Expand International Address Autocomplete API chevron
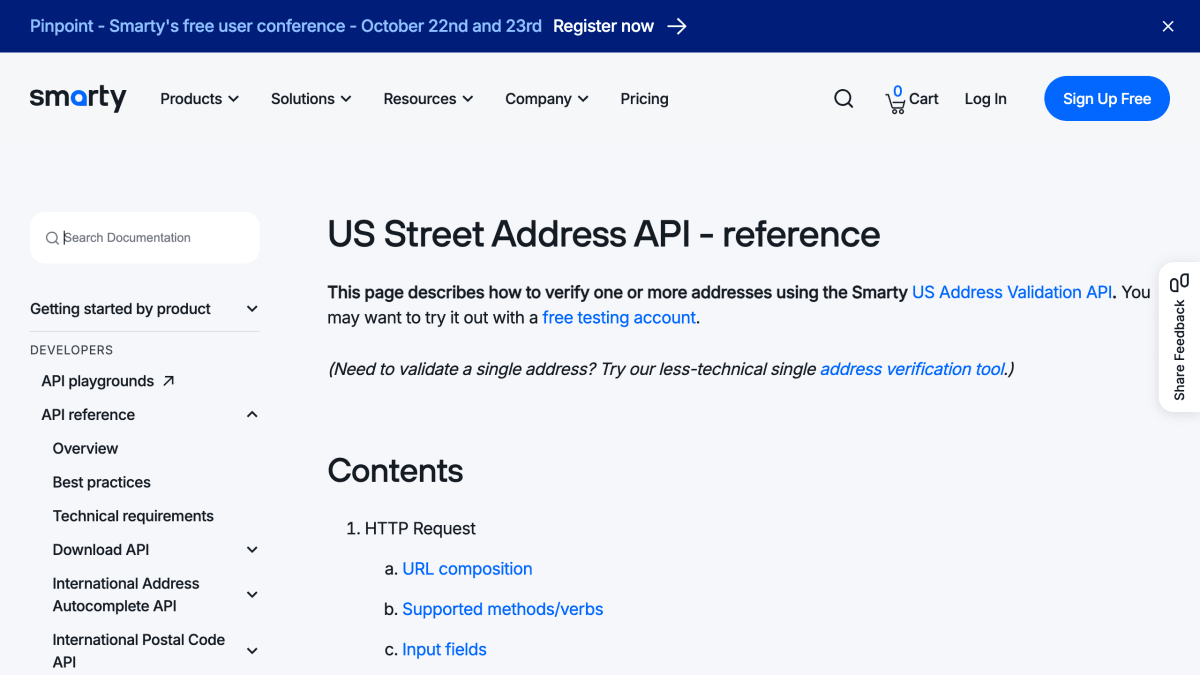 [252, 595]
